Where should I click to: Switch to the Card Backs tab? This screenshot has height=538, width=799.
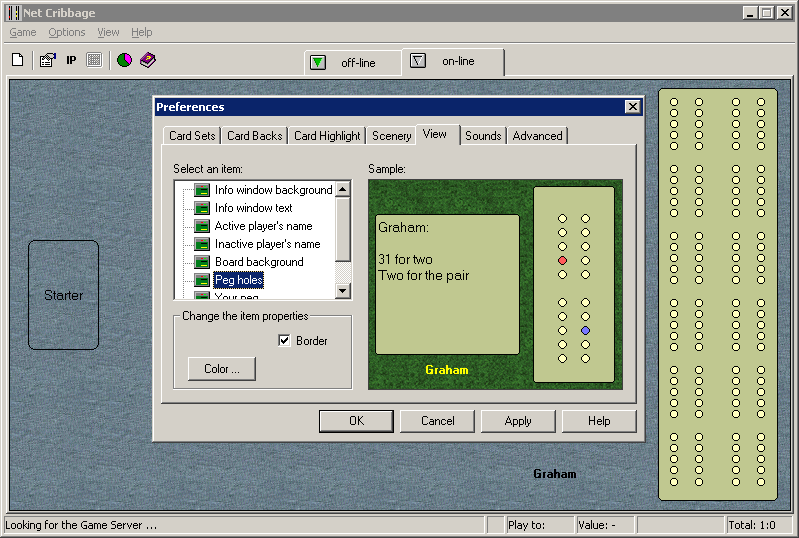(x=254, y=136)
